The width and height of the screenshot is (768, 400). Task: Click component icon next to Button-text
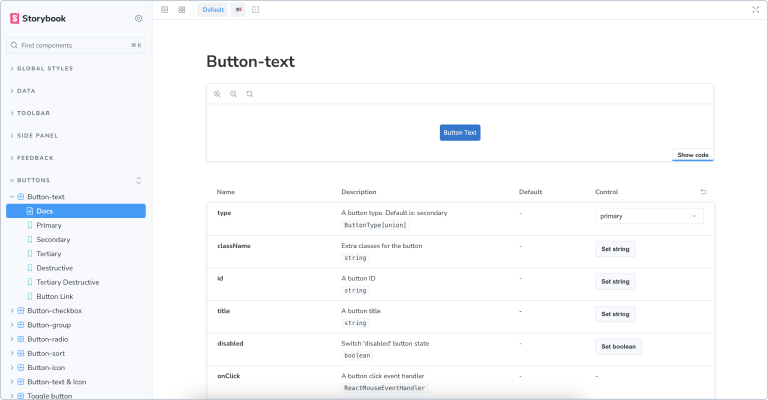pyautogui.click(x=21, y=197)
